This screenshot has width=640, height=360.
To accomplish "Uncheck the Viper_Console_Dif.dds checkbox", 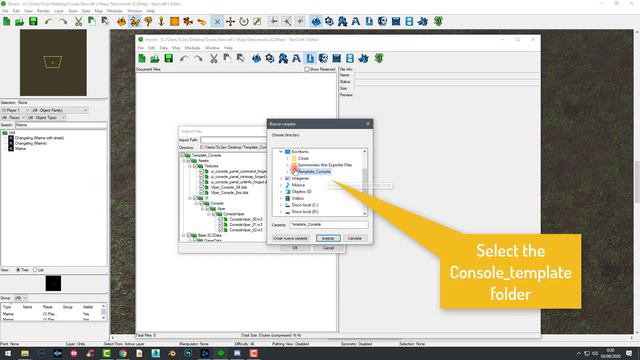I will (201, 187).
